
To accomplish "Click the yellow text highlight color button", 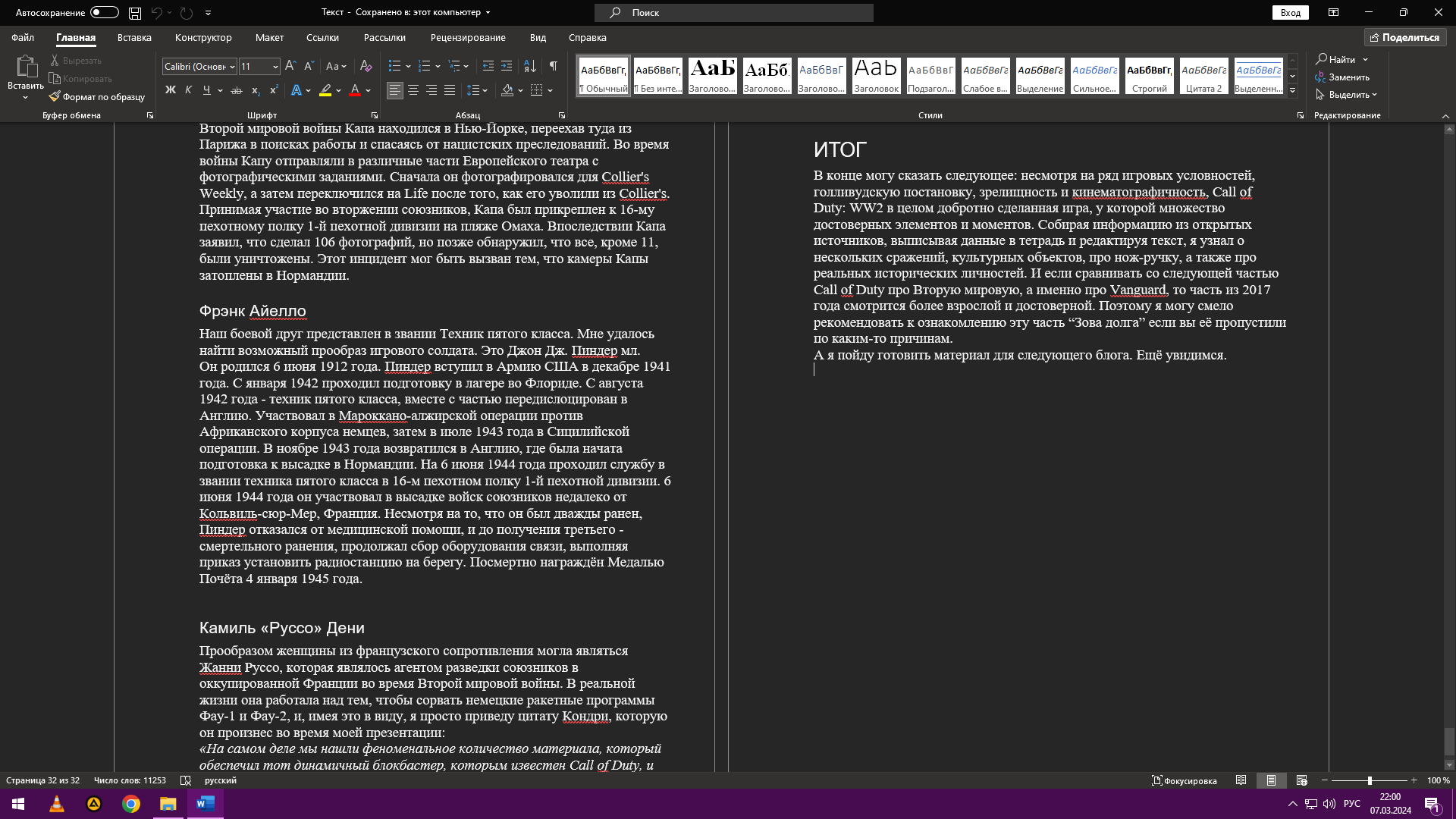I will pos(325,90).
